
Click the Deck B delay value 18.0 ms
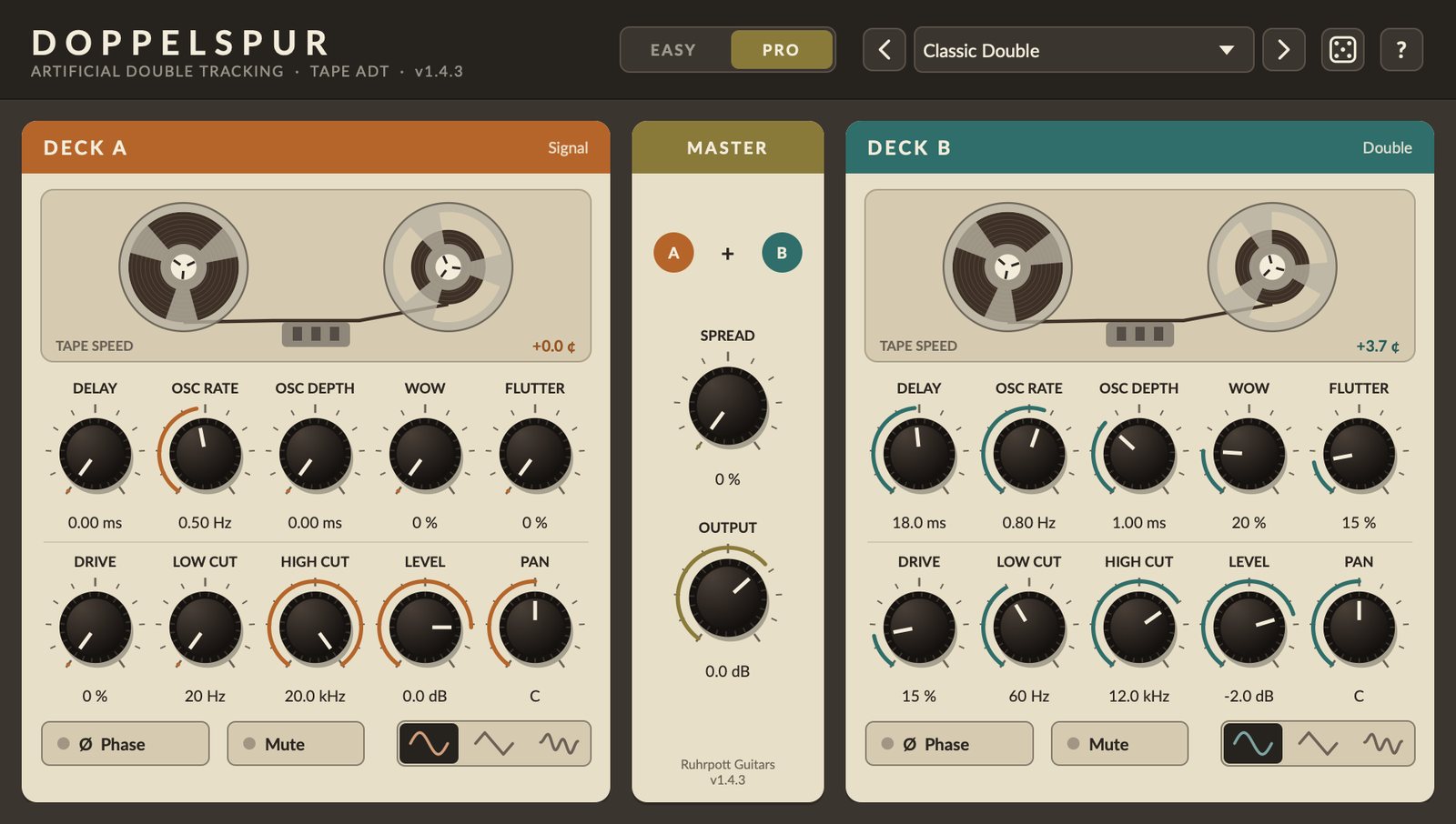pyautogui.click(x=919, y=523)
